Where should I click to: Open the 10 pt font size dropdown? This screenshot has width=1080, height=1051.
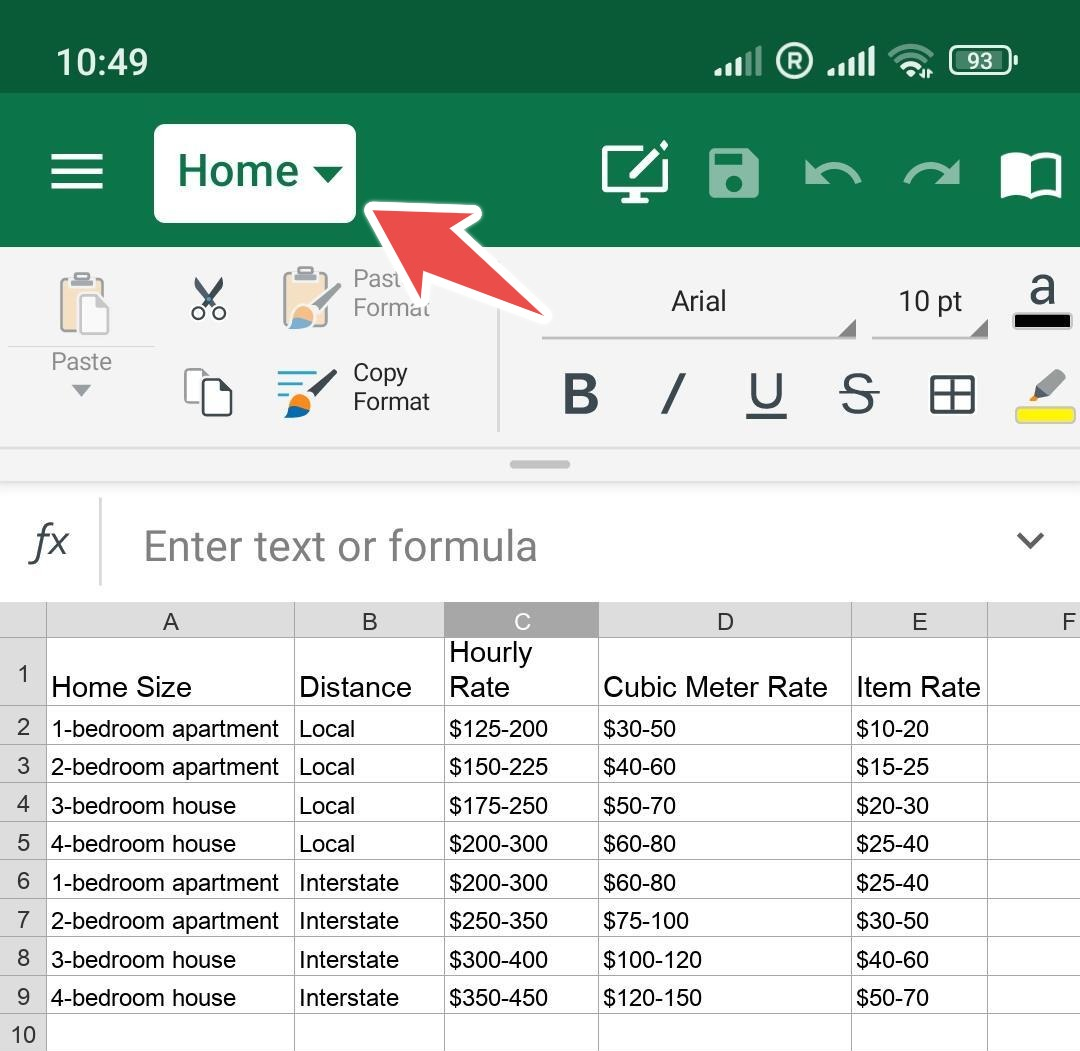click(x=930, y=302)
